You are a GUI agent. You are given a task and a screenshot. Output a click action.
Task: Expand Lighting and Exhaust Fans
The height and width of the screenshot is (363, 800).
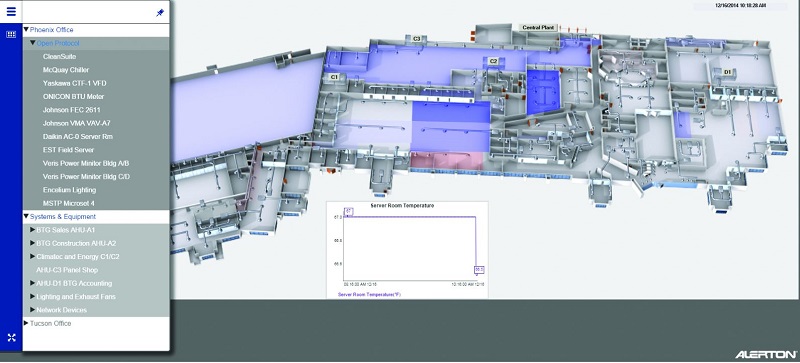coord(33,297)
